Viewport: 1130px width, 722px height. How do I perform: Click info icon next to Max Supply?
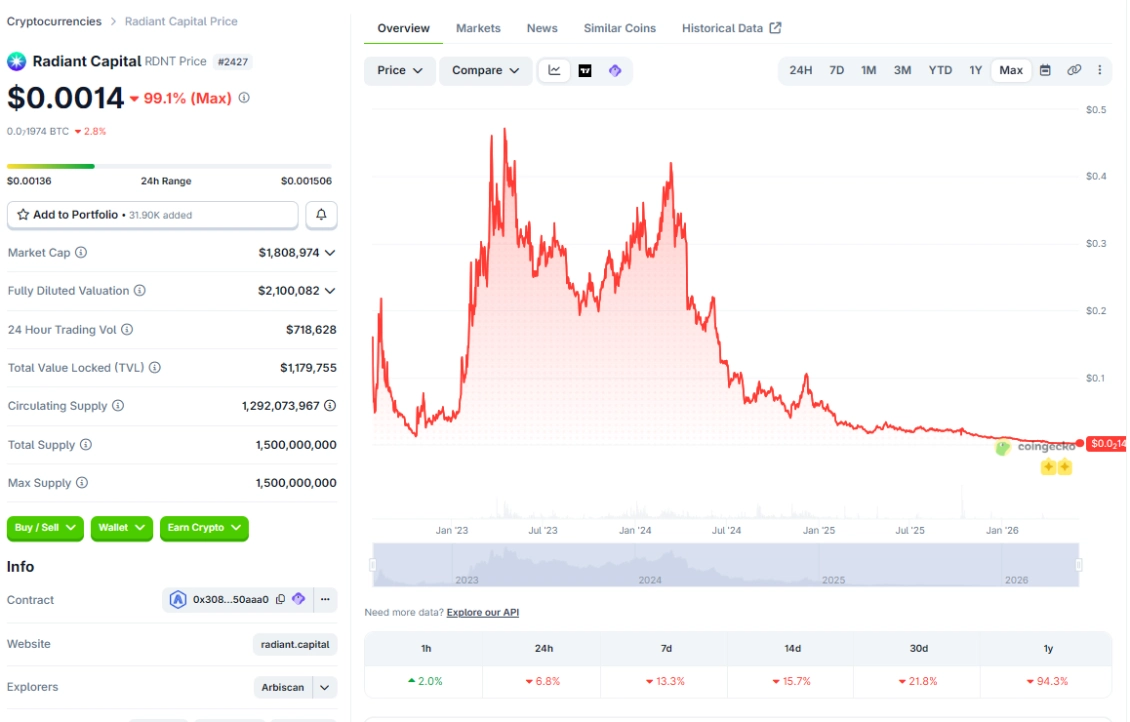(82, 483)
